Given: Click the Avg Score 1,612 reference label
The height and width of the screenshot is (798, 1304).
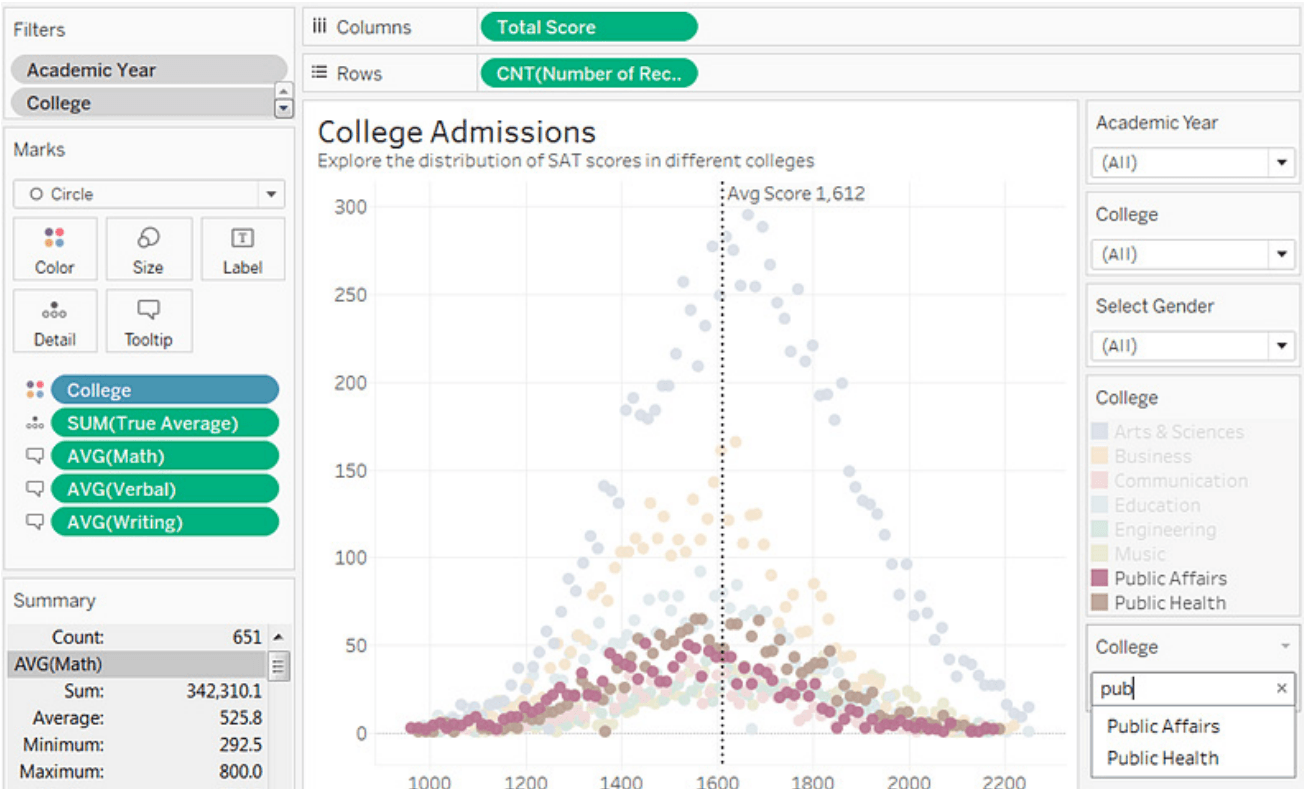Looking at the screenshot, I should (x=796, y=194).
